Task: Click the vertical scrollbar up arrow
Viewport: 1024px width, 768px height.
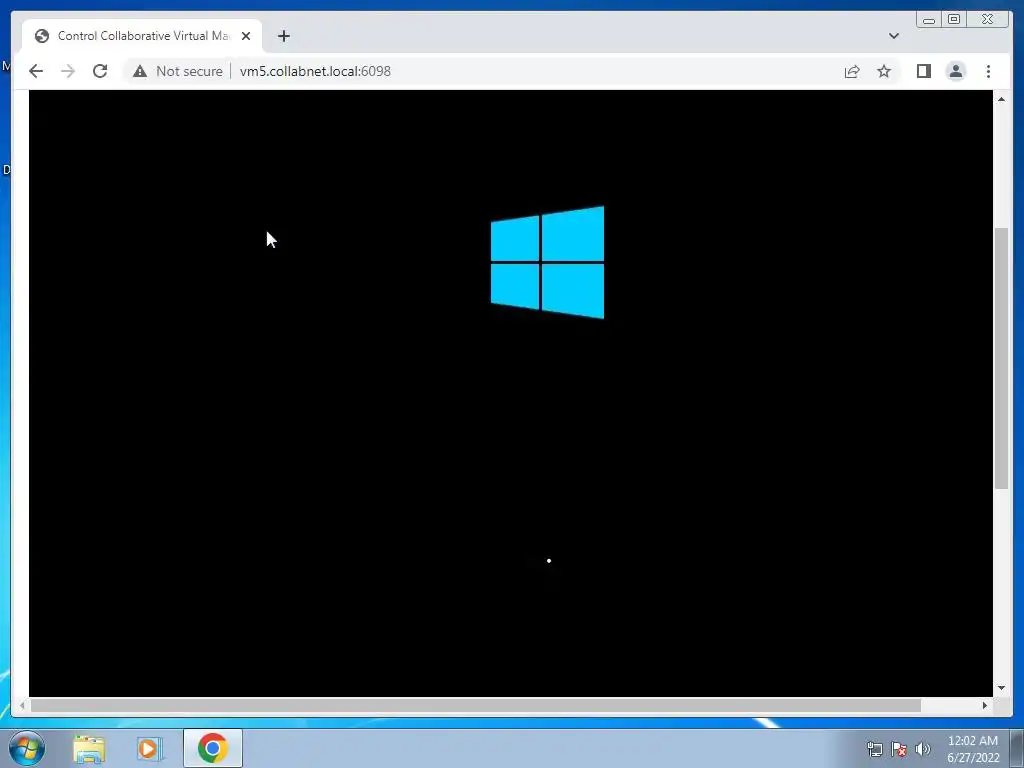Action: [1001, 99]
